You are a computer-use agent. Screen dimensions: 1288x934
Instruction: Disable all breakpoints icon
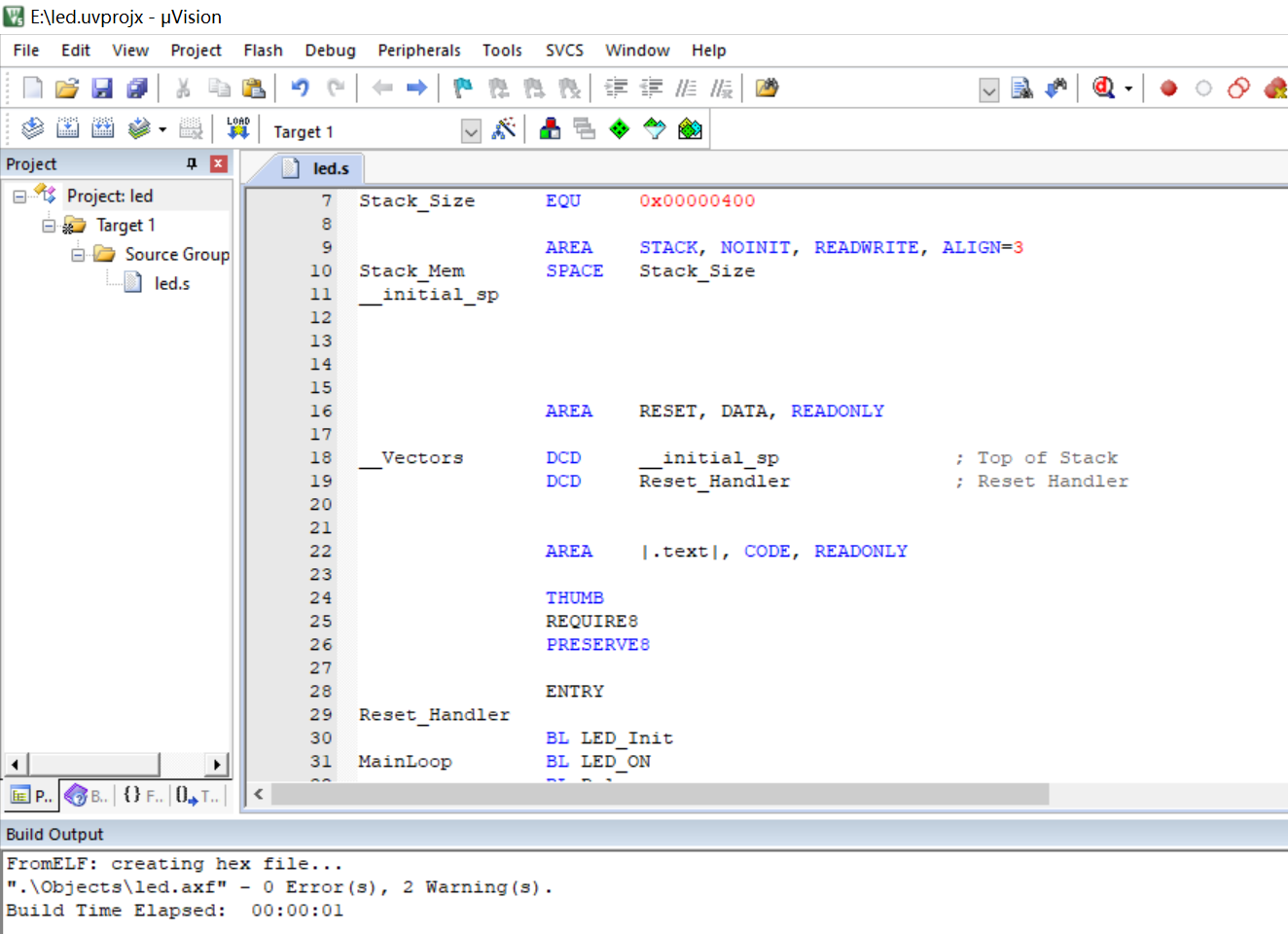pos(1238,89)
